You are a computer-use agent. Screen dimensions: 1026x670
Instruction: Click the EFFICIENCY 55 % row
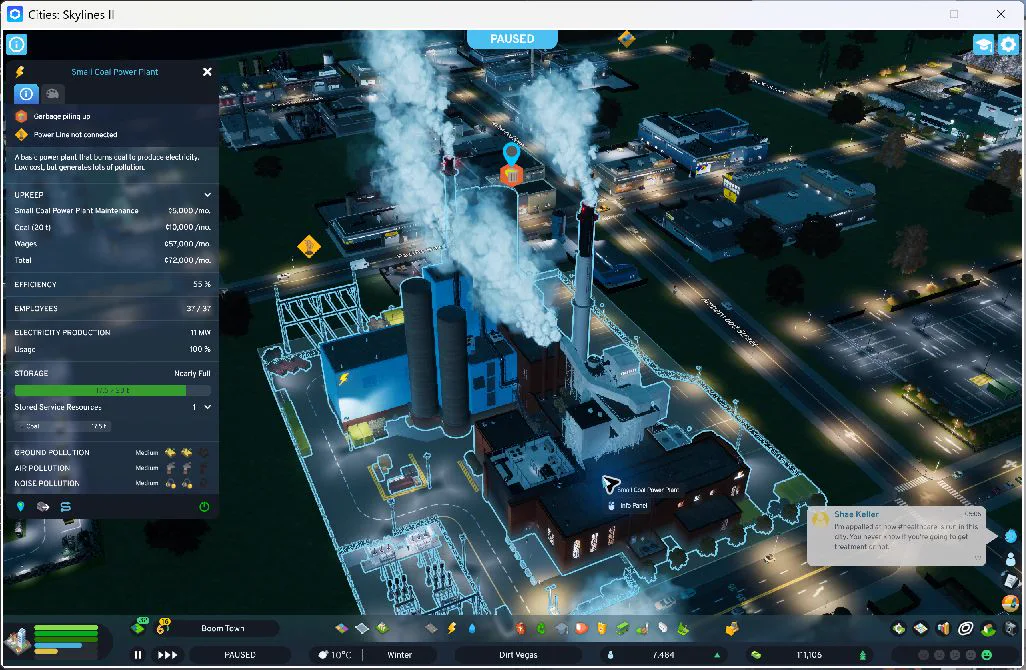coord(113,285)
